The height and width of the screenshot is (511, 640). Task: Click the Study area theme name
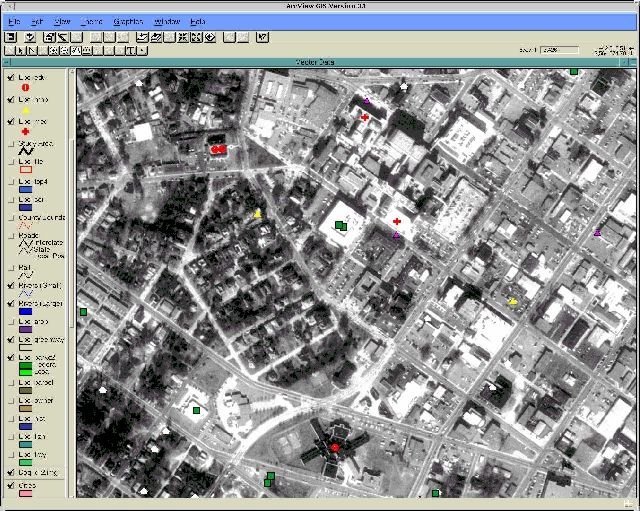[36, 144]
